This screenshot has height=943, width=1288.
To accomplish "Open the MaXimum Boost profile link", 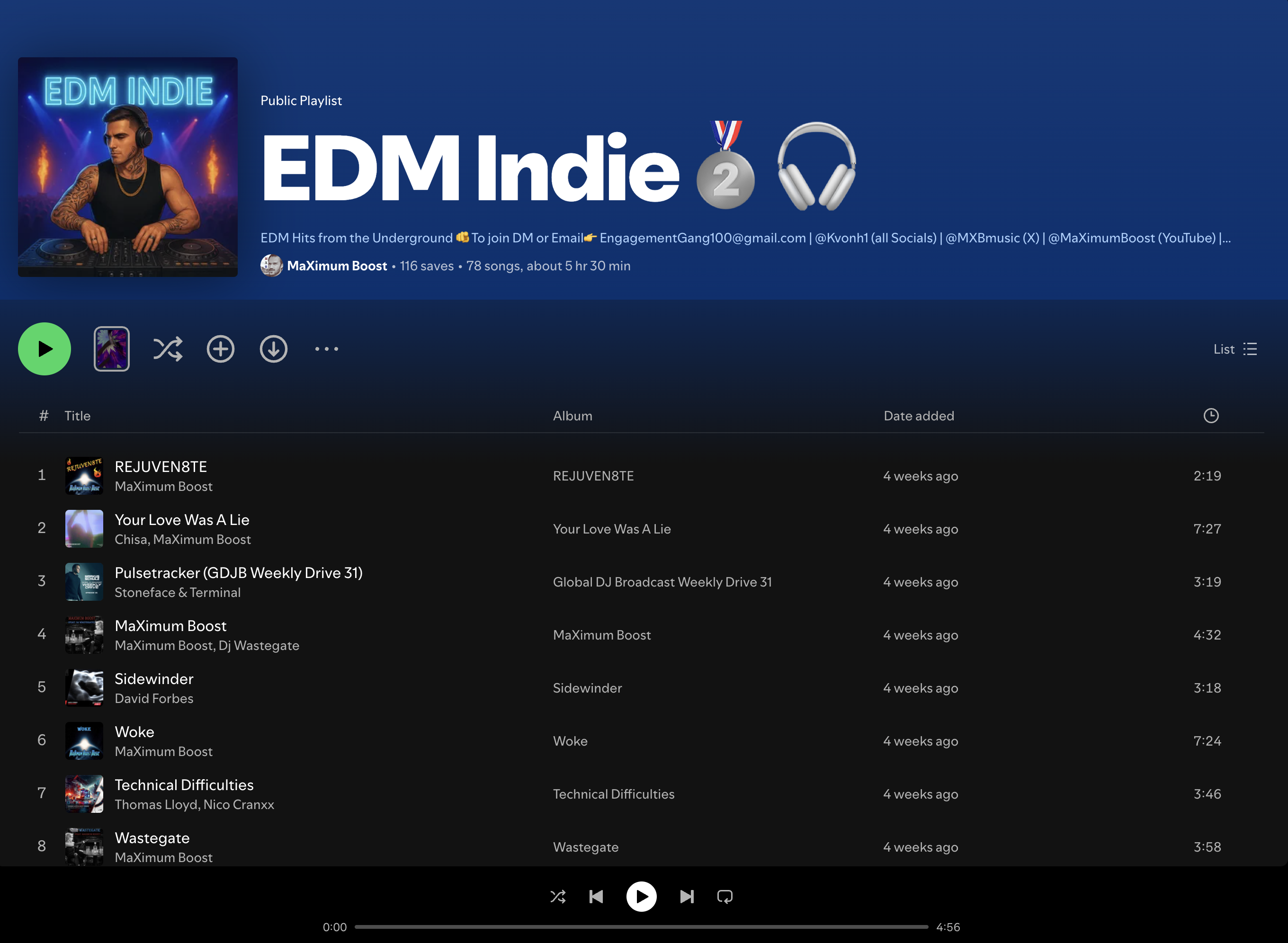I will point(337,266).
